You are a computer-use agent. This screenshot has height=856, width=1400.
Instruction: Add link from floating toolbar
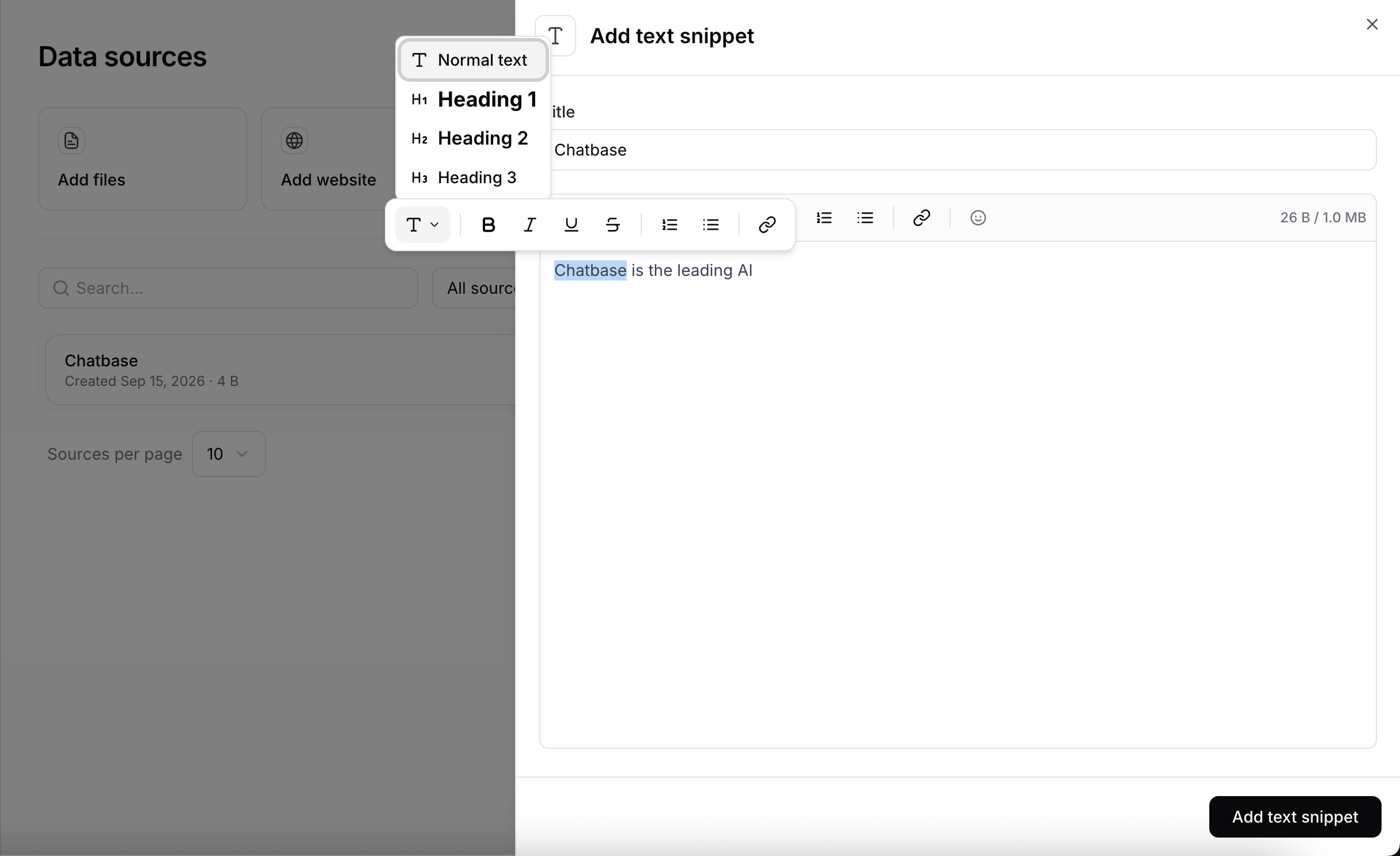pyautogui.click(x=767, y=225)
